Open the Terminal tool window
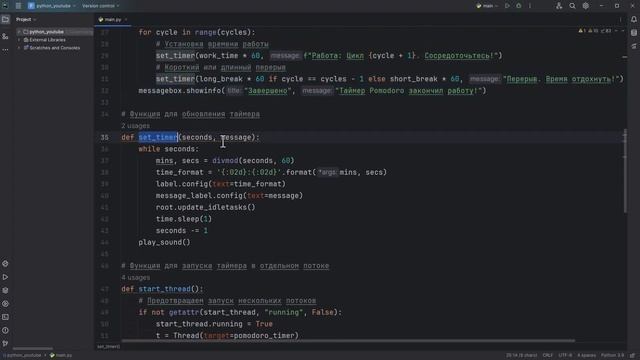Screen dimensions: 640x360 click(x=5, y=317)
